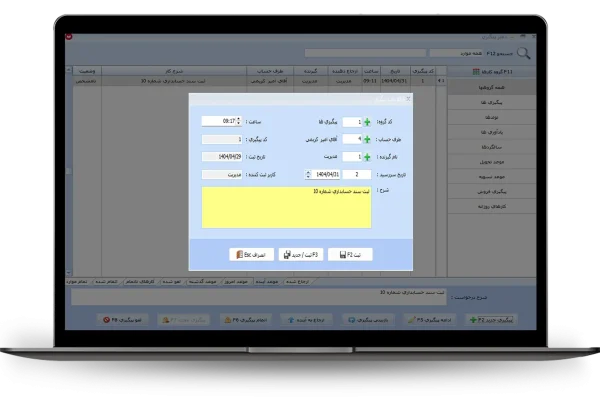Open the همه موارد search filter dropdown

click(x=456, y=53)
